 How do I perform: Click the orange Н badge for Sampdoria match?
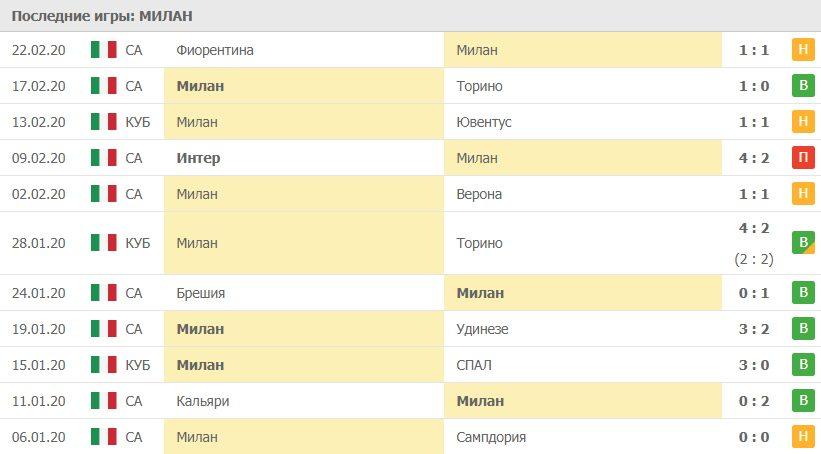click(802, 437)
